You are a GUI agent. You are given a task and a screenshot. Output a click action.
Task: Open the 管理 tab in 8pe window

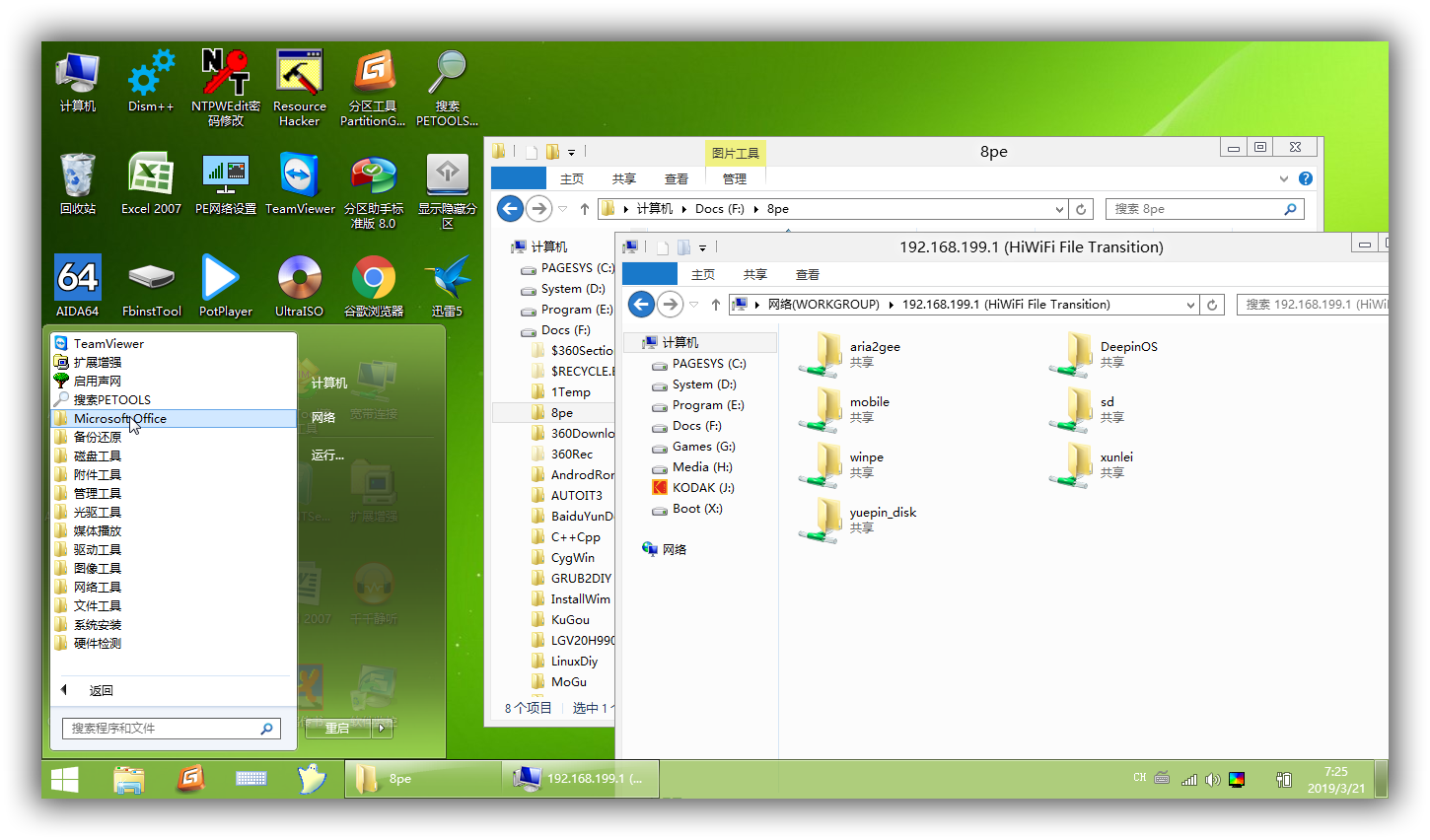tap(735, 178)
